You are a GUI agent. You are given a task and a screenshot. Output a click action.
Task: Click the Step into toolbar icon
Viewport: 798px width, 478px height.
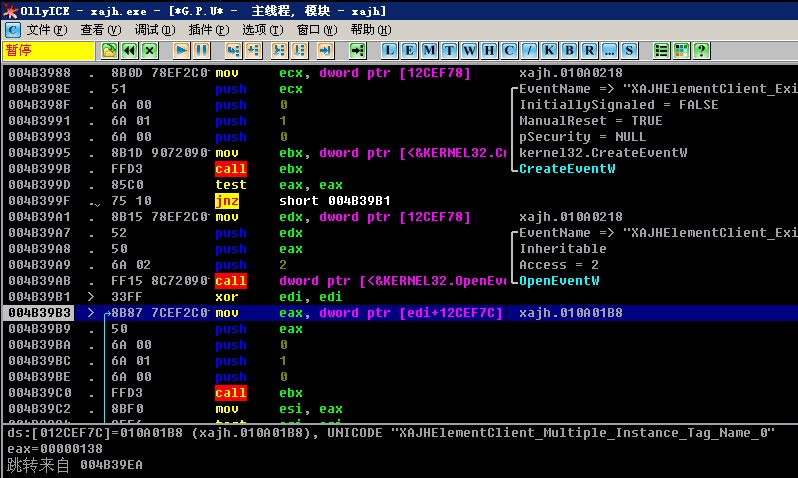pyautogui.click(x=233, y=50)
